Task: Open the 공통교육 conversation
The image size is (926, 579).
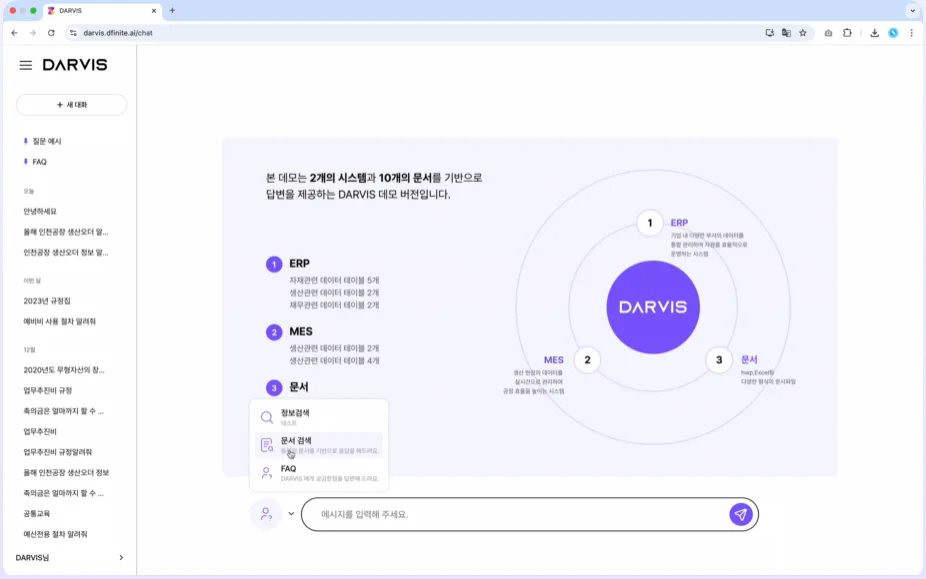Action: (x=37, y=513)
